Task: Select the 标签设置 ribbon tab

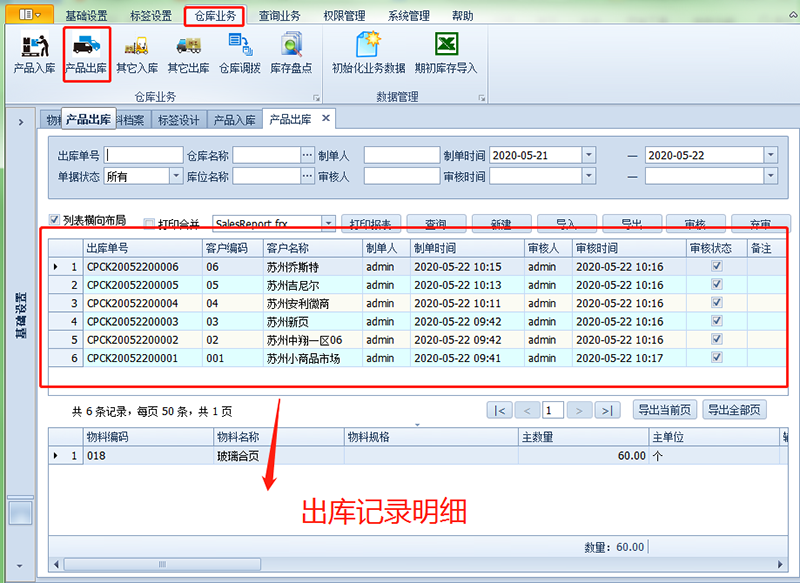Action: 151,16
